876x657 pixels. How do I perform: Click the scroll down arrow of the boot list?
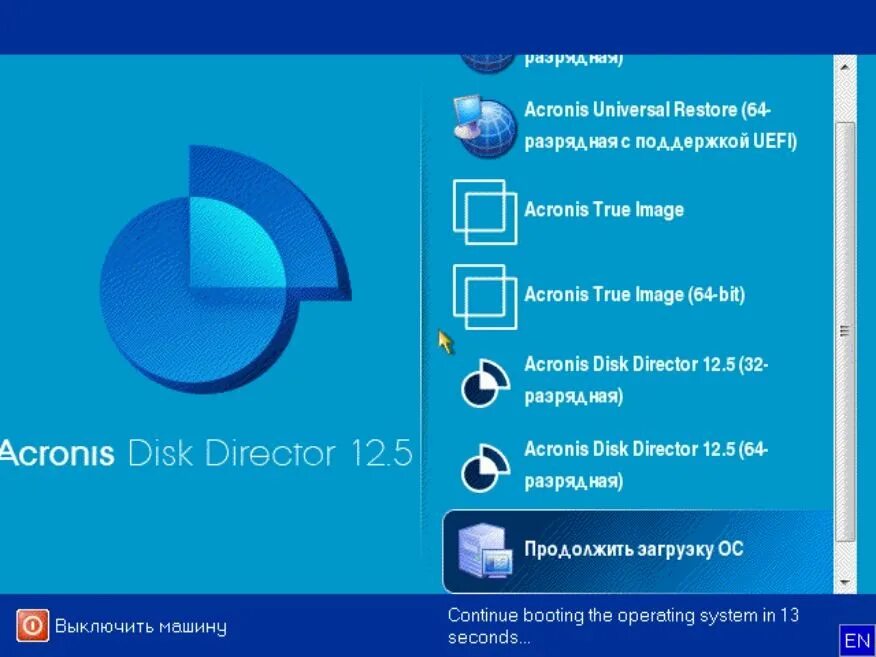[x=845, y=582]
